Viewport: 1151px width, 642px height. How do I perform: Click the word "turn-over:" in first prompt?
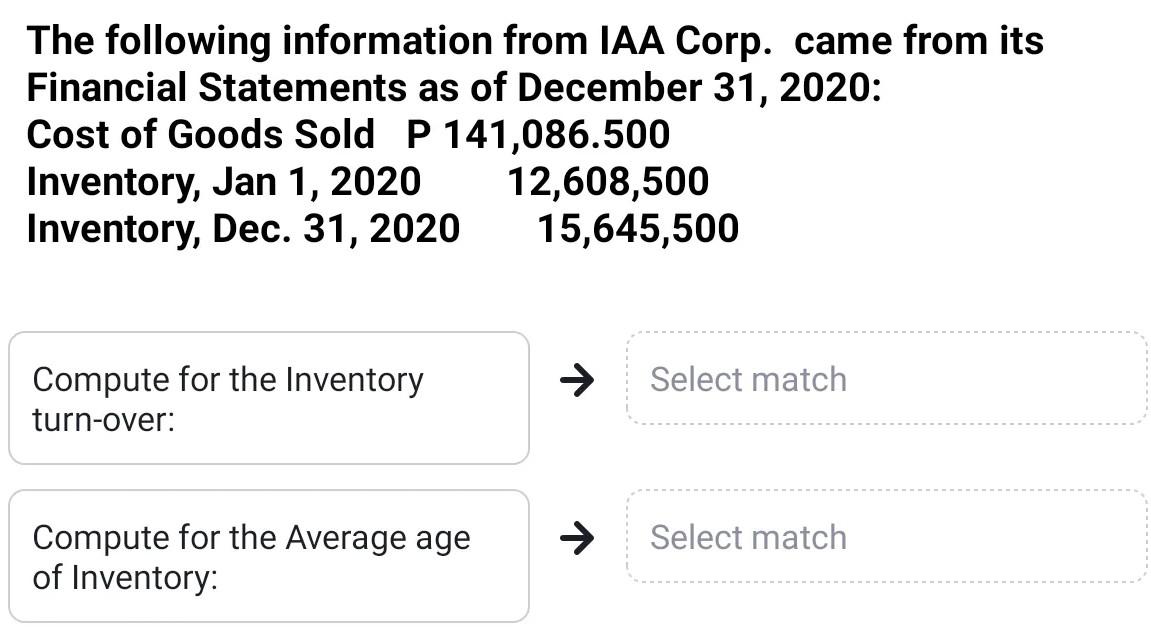click(104, 420)
